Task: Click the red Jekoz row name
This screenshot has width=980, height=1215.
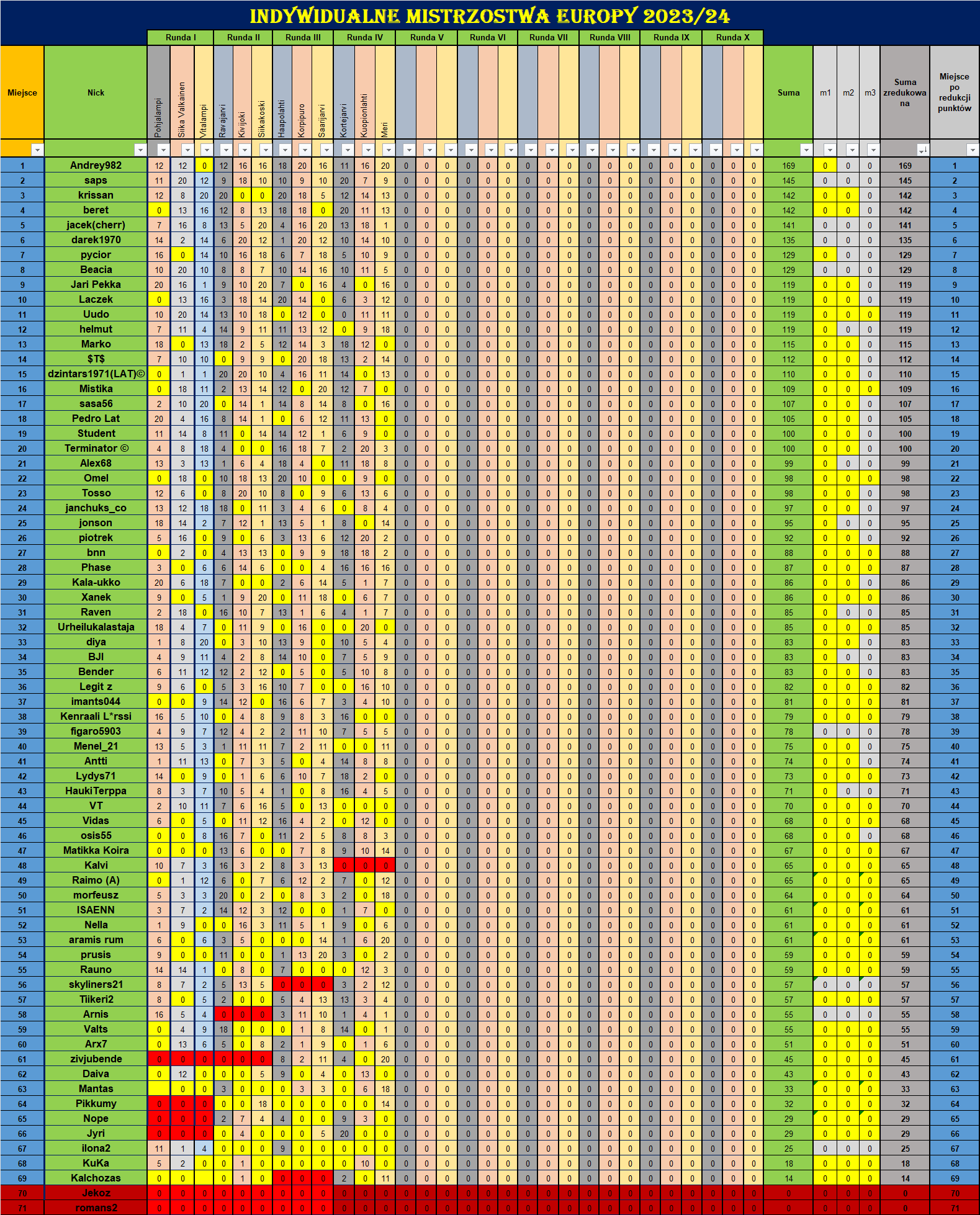Action: click(96, 1193)
